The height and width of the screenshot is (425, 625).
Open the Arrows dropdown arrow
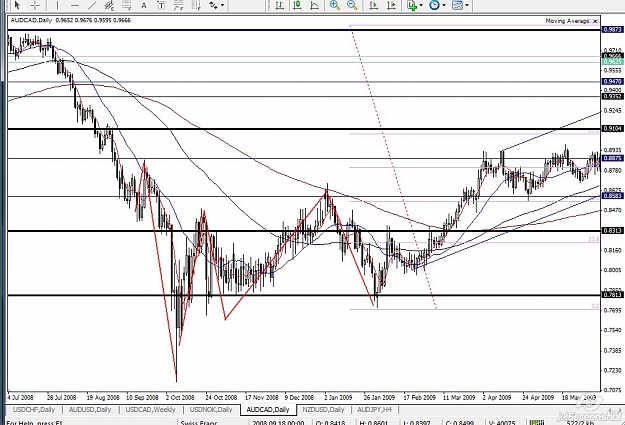point(222,5)
